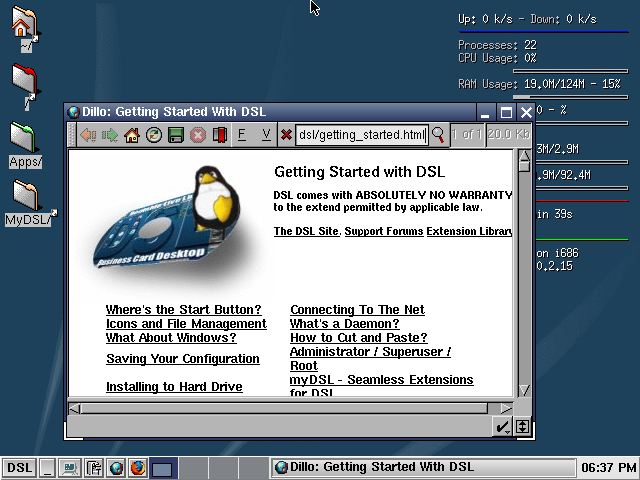Stop loading with the red stop icon

198,135
